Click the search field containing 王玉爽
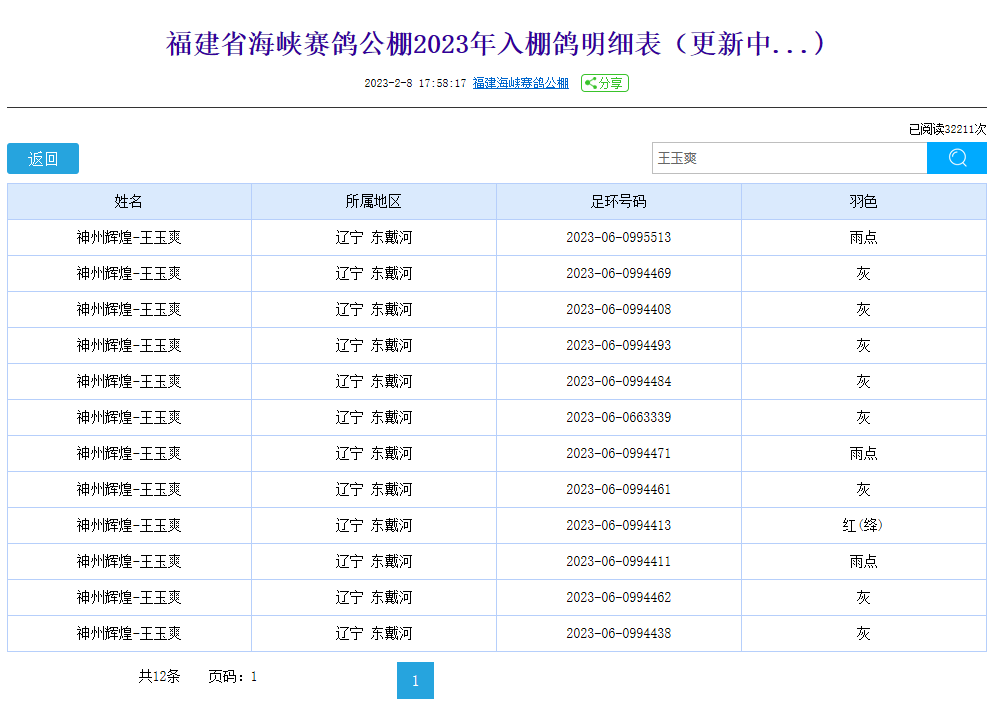This screenshot has width=993, height=704. coord(789,158)
